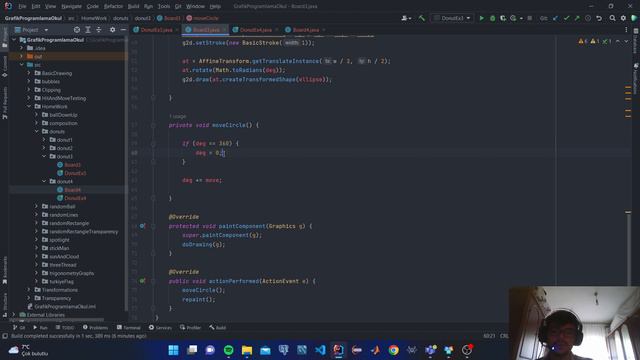Collapse the donut4 folder

(44, 181)
